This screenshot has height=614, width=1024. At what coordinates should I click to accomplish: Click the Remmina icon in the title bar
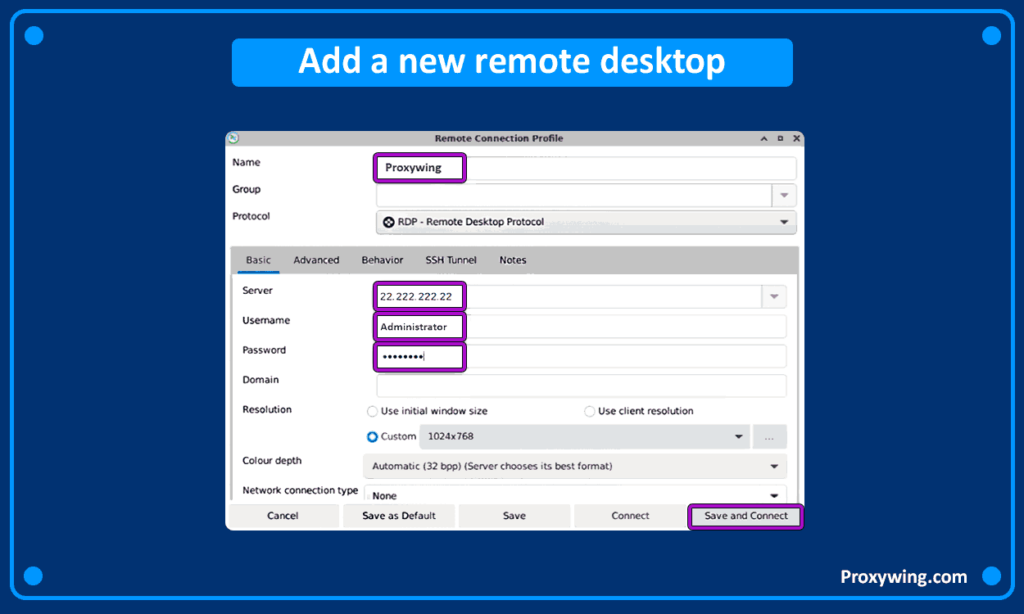click(x=234, y=138)
